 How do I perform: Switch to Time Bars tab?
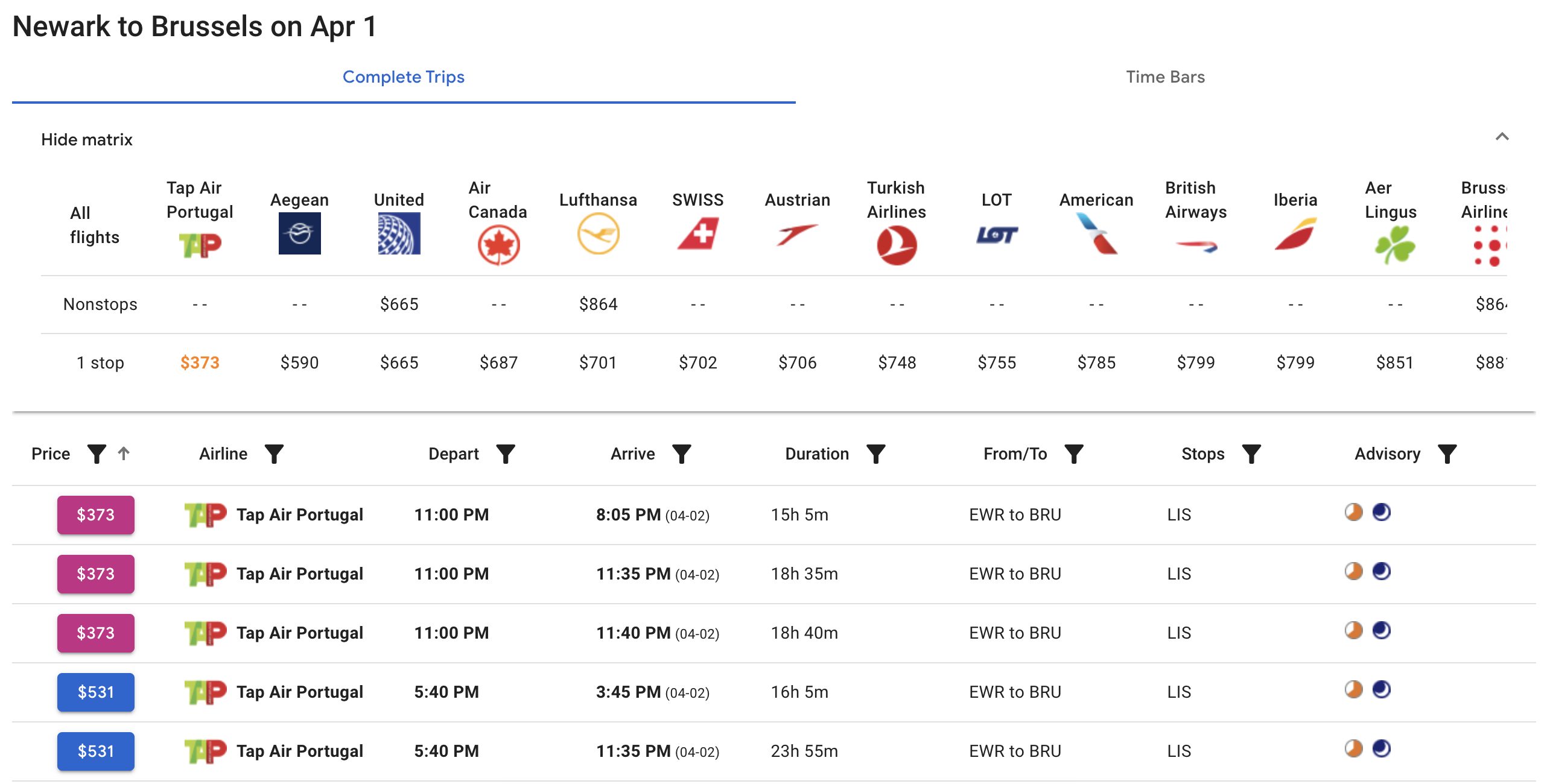pos(1166,77)
